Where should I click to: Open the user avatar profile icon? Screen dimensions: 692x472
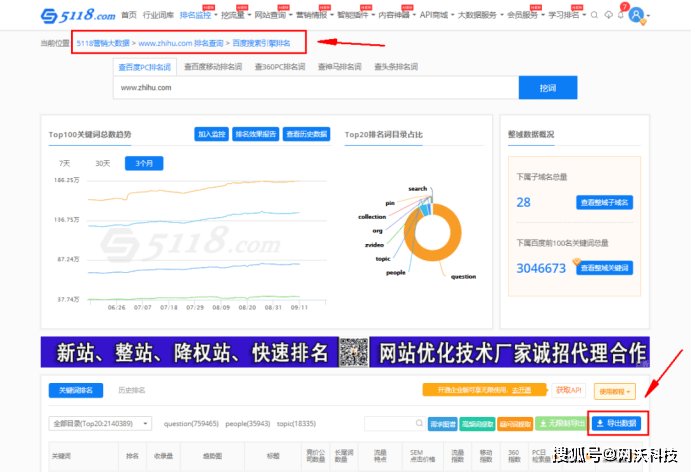(x=636, y=15)
